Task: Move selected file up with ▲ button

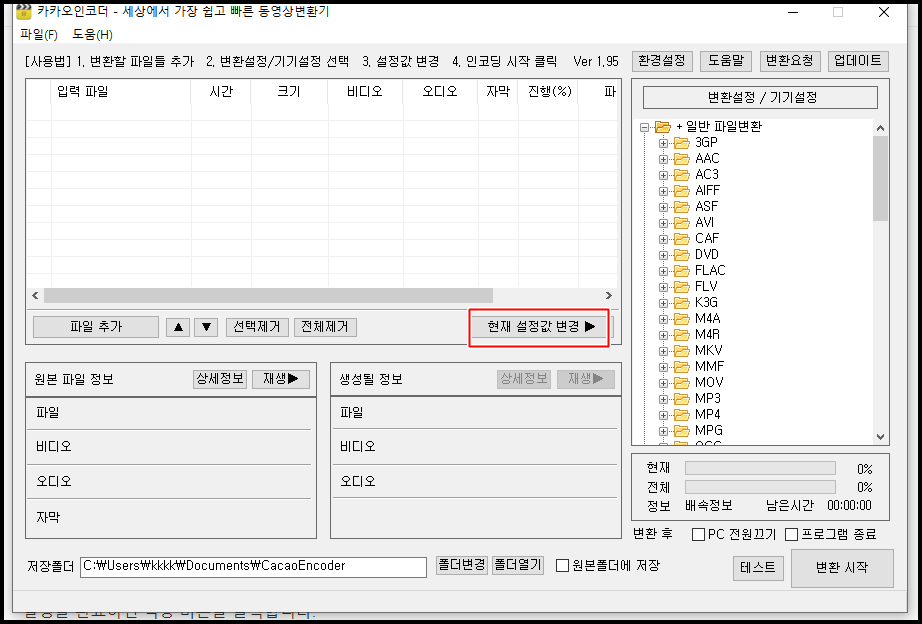Action: pyautogui.click(x=178, y=327)
